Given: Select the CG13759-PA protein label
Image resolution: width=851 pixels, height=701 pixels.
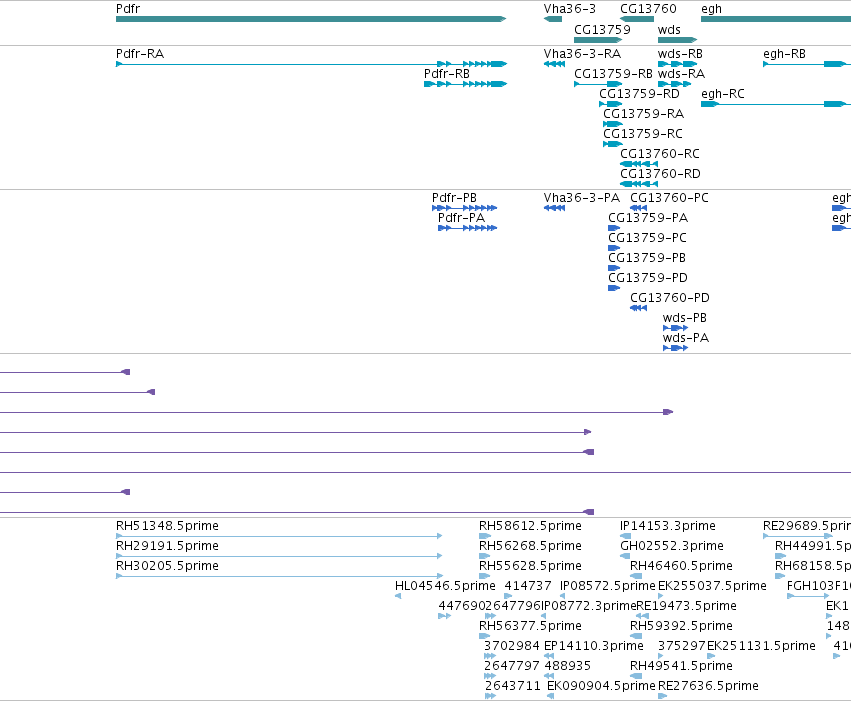Looking at the screenshot, I should tap(647, 218).
